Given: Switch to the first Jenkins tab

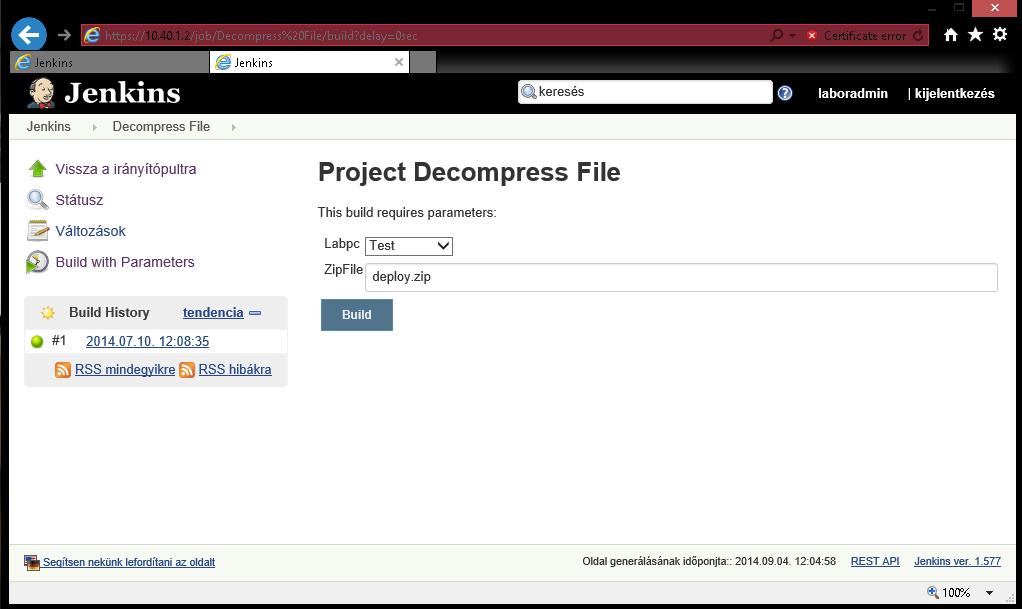Looking at the screenshot, I should pos(110,63).
